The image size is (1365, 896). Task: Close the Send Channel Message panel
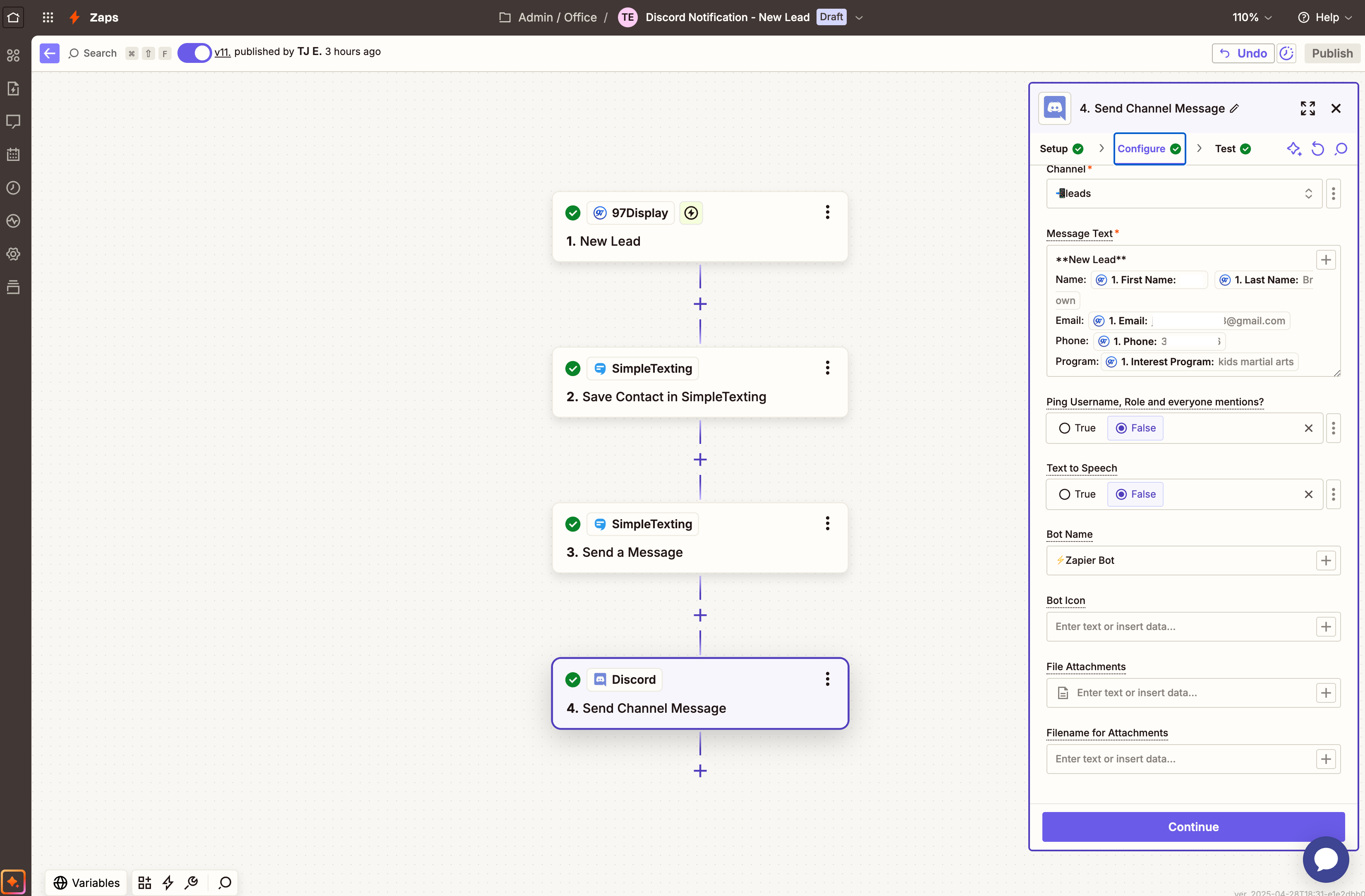coord(1336,108)
